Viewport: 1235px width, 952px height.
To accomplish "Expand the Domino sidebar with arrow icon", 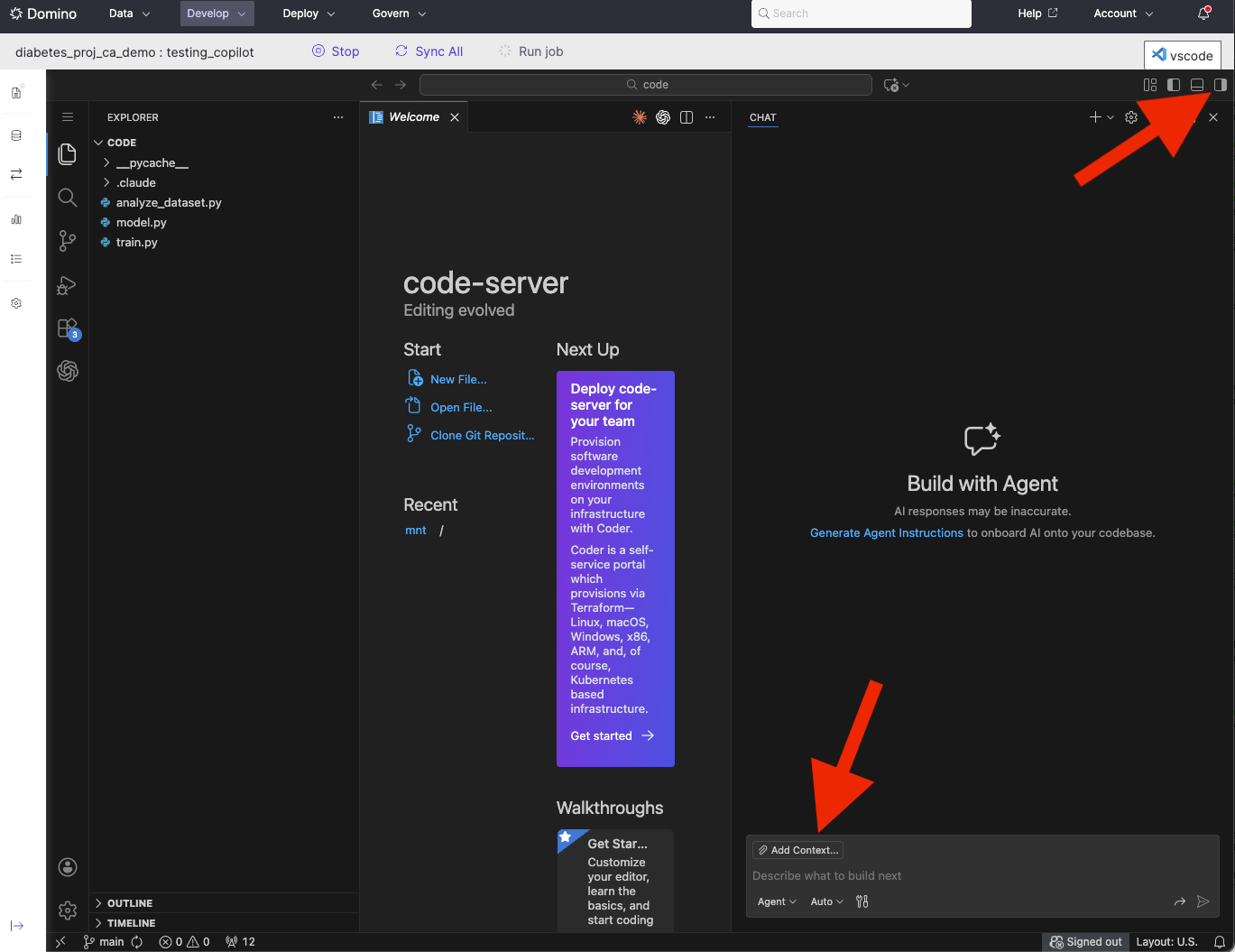I will (16, 926).
